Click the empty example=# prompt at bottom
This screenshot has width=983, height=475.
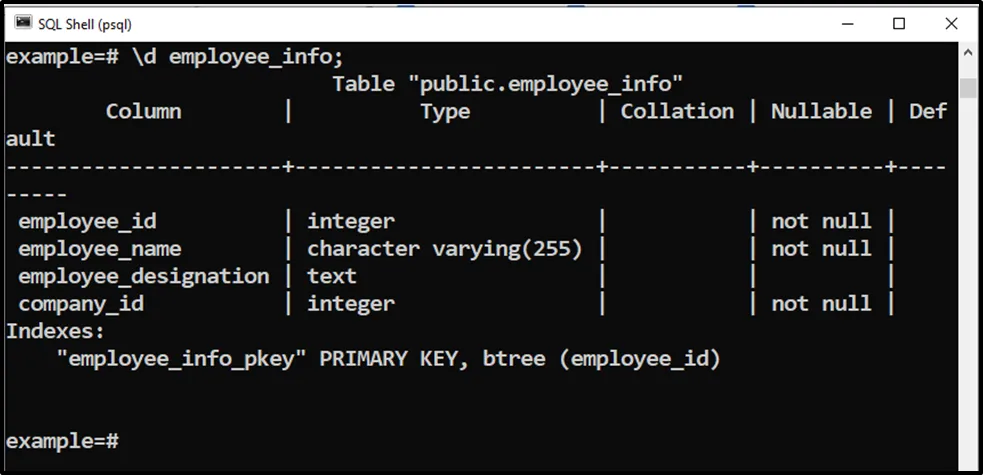click(x=63, y=440)
